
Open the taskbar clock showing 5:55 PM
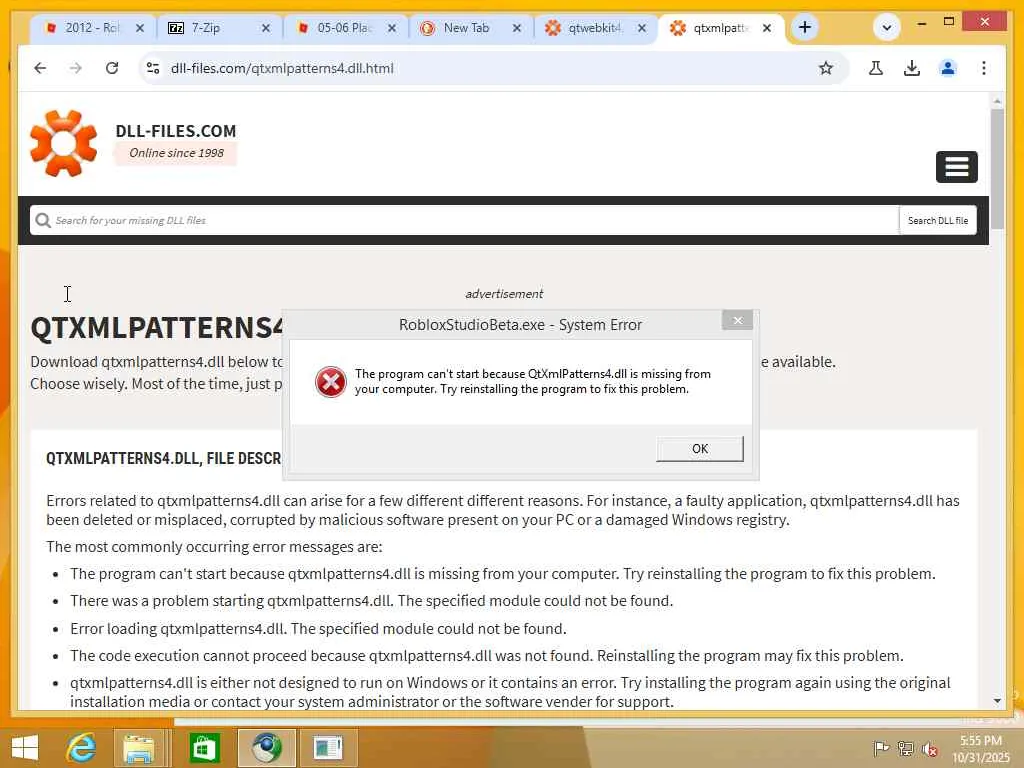[x=980, y=748]
